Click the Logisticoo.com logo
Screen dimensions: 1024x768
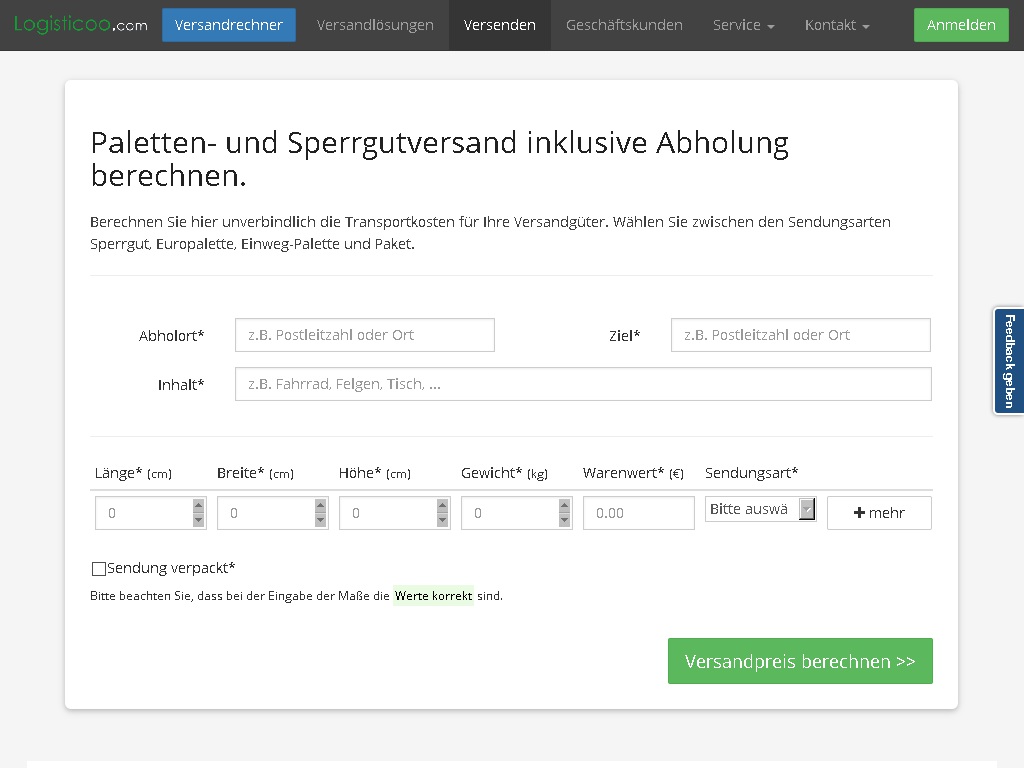(80, 24)
